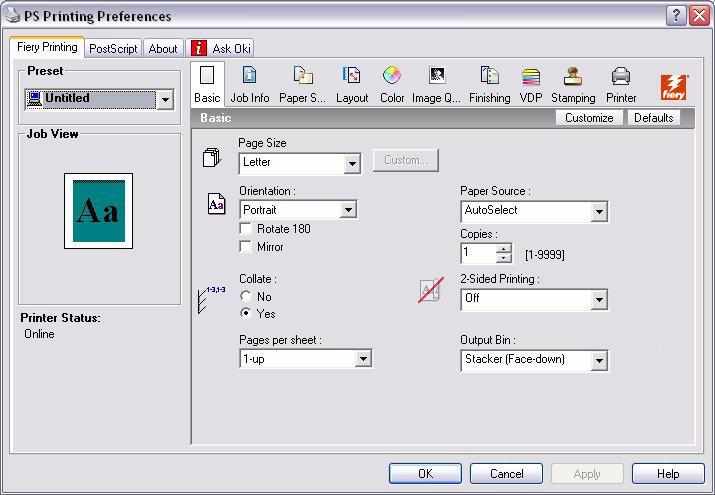Click the Defaults button
Screen dimensions: 715x495
[653, 118]
